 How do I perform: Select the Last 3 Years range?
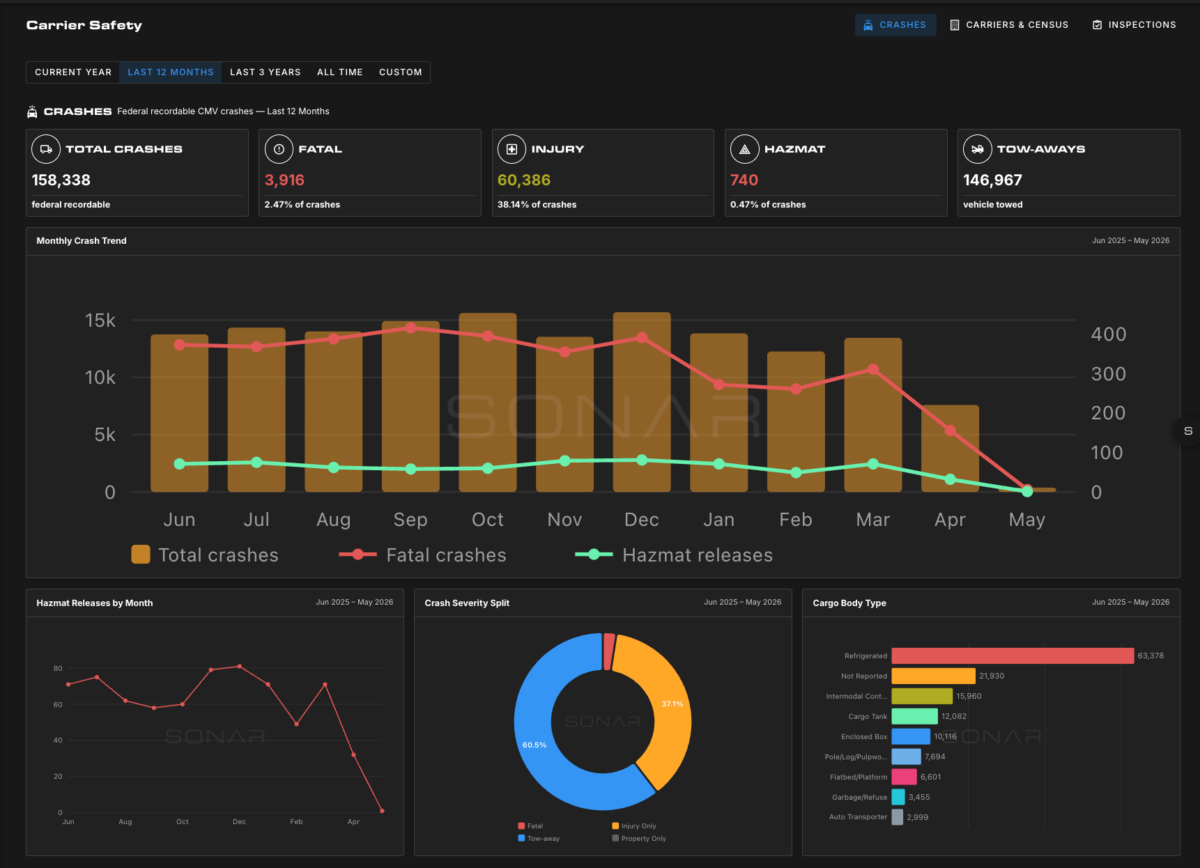pyautogui.click(x=265, y=72)
